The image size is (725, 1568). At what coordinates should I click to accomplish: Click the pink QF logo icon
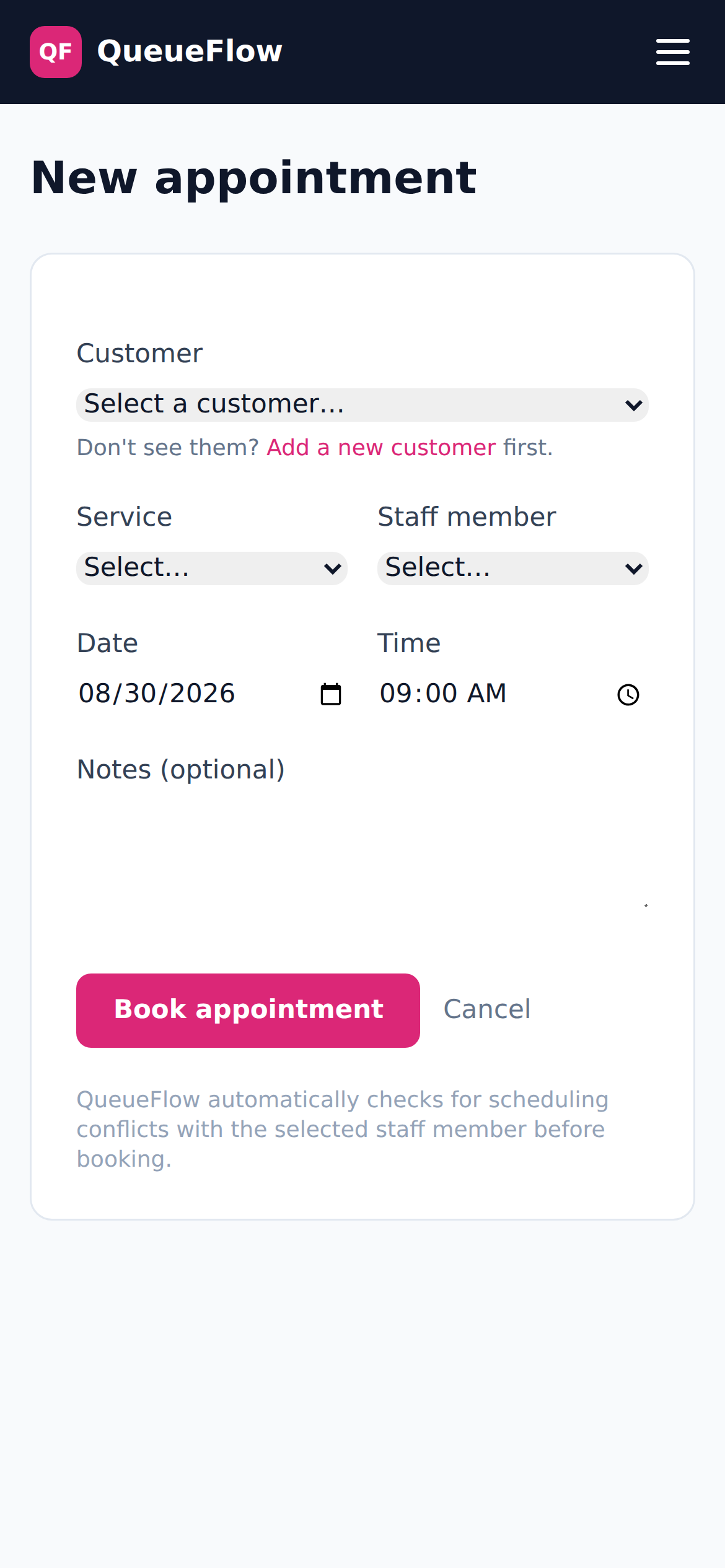[x=56, y=52]
